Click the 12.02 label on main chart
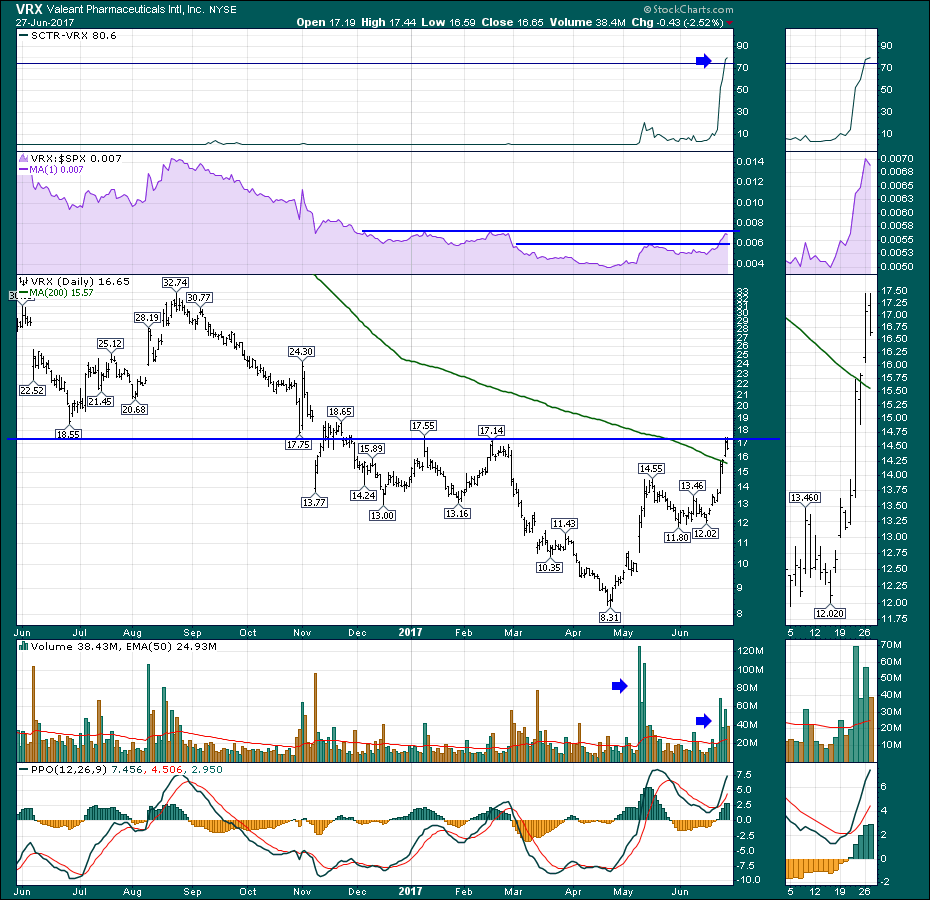 pos(706,533)
